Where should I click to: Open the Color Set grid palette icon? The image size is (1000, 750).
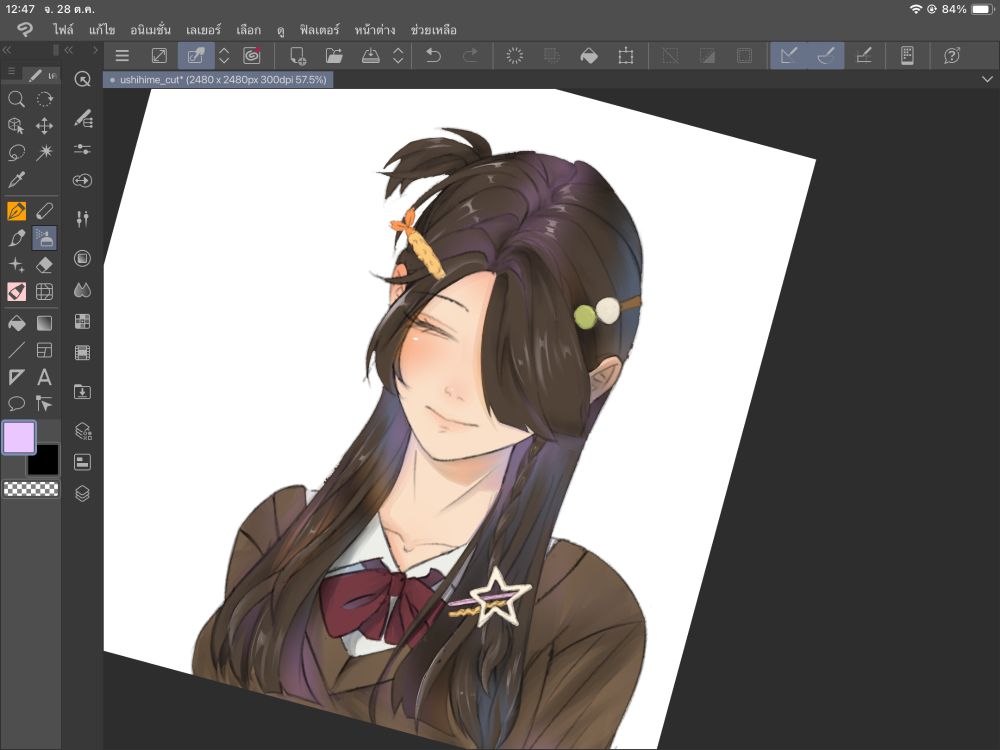point(82,321)
